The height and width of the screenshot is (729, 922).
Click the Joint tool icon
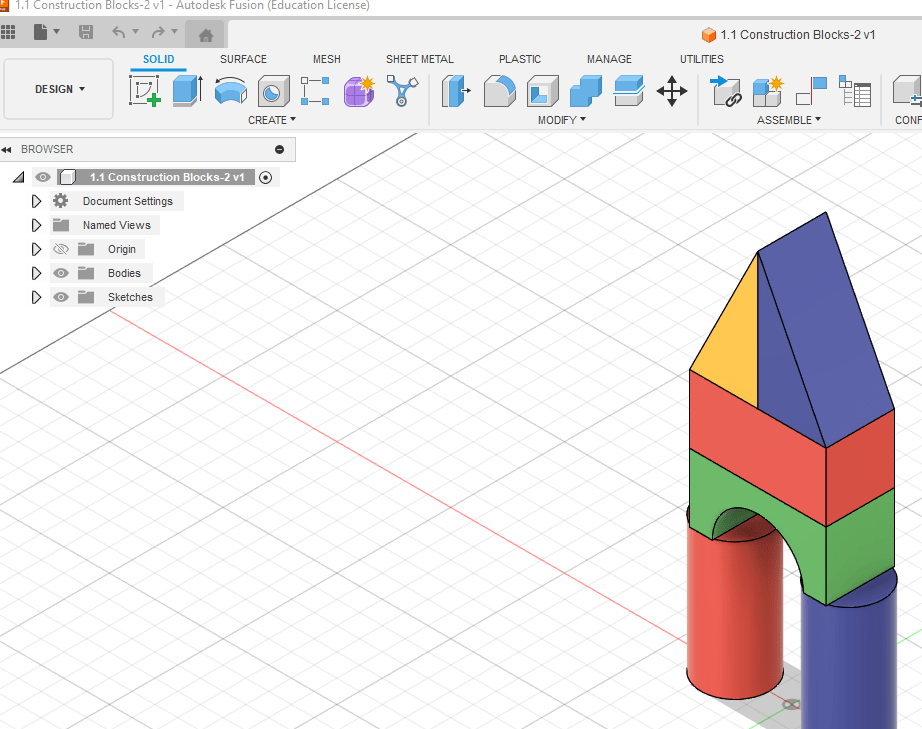(x=725, y=92)
